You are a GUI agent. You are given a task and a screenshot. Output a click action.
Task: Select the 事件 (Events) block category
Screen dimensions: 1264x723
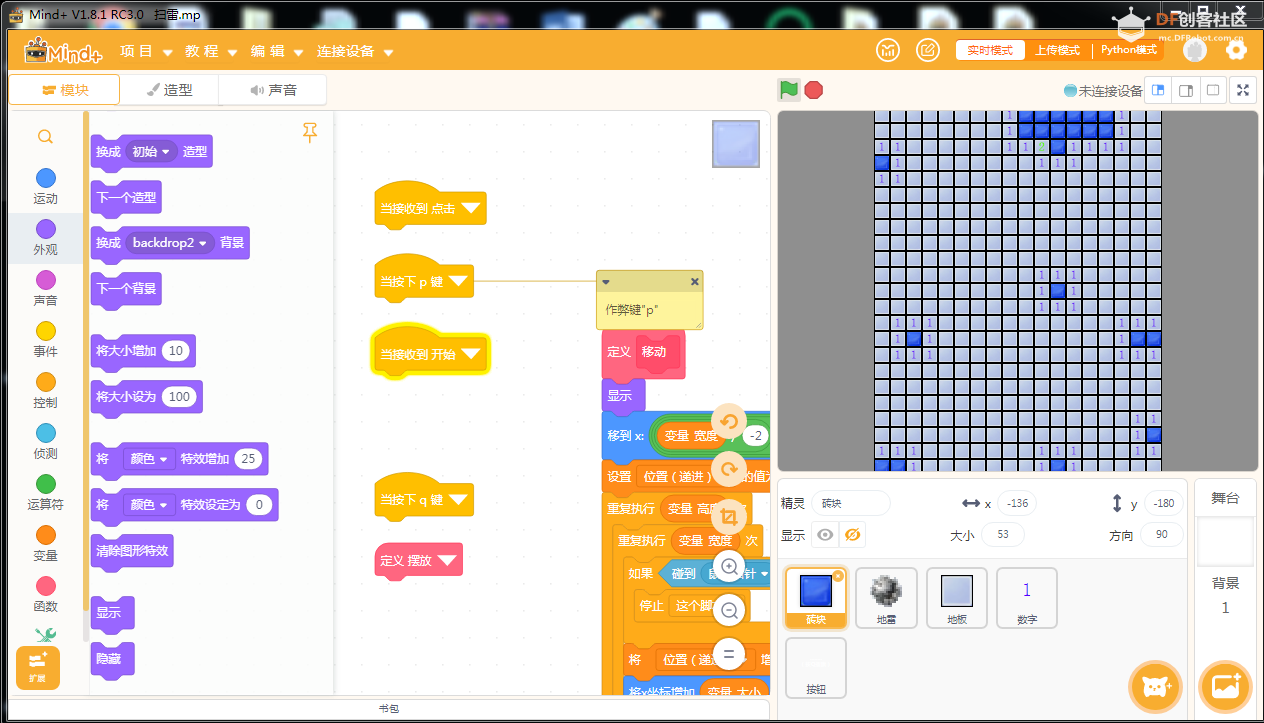pyautogui.click(x=45, y=339)
